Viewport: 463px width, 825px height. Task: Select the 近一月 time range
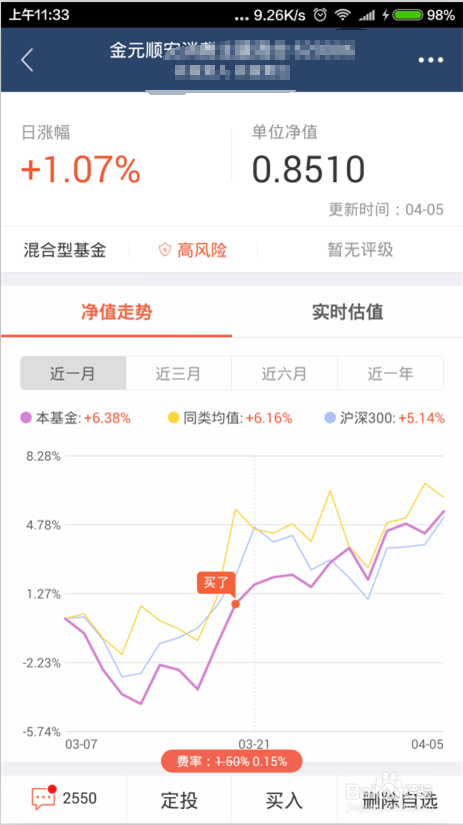point(73,374)
